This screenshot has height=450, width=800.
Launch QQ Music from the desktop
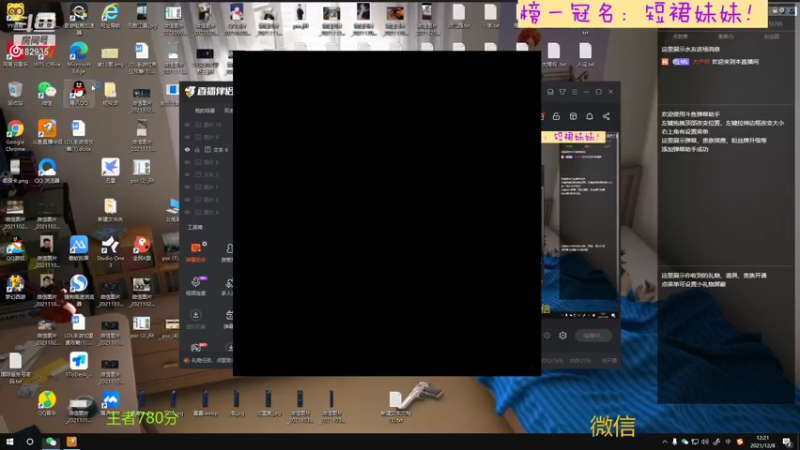click(47, 404)
